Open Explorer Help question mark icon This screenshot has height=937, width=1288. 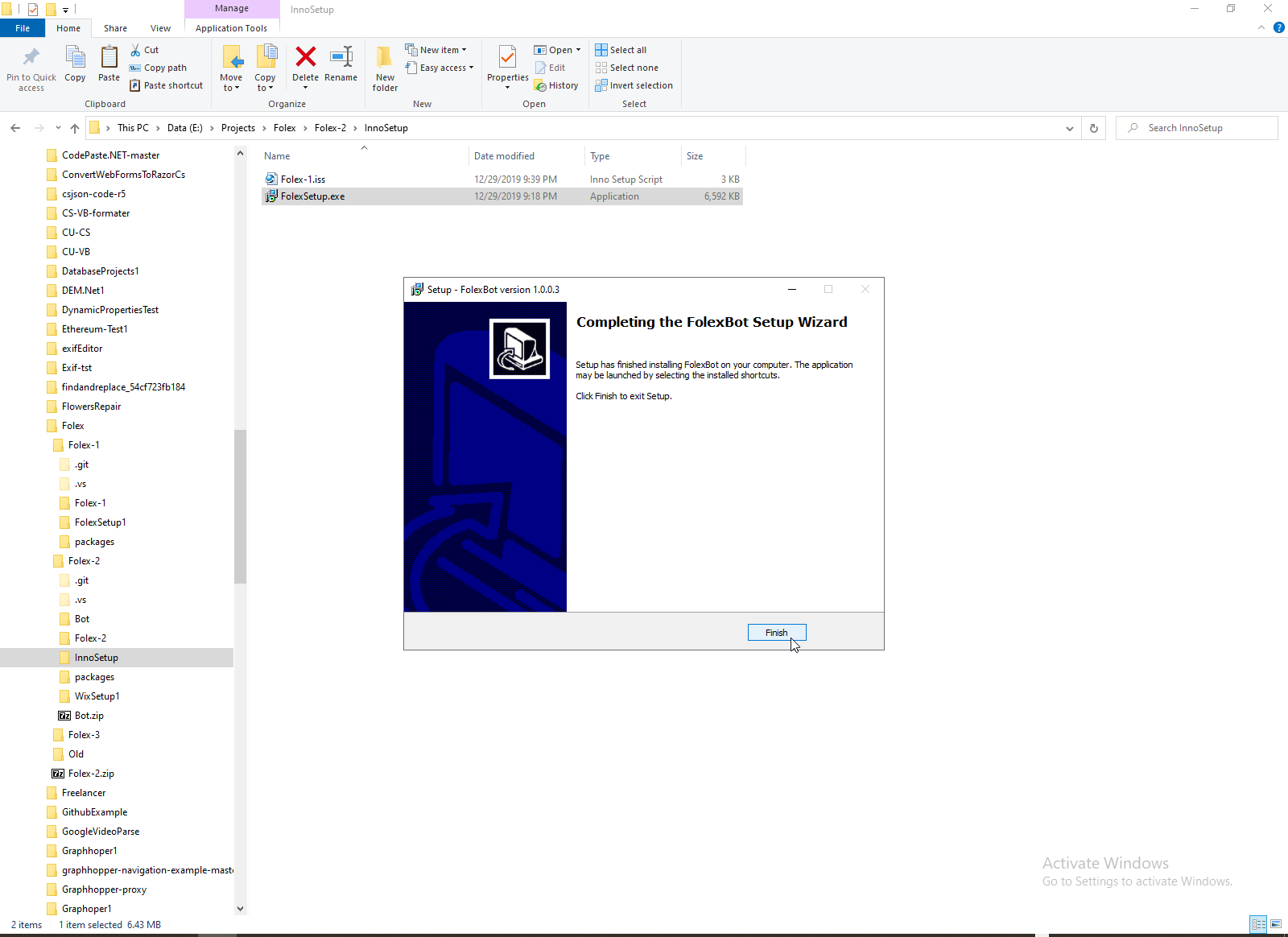(1279, 28)
